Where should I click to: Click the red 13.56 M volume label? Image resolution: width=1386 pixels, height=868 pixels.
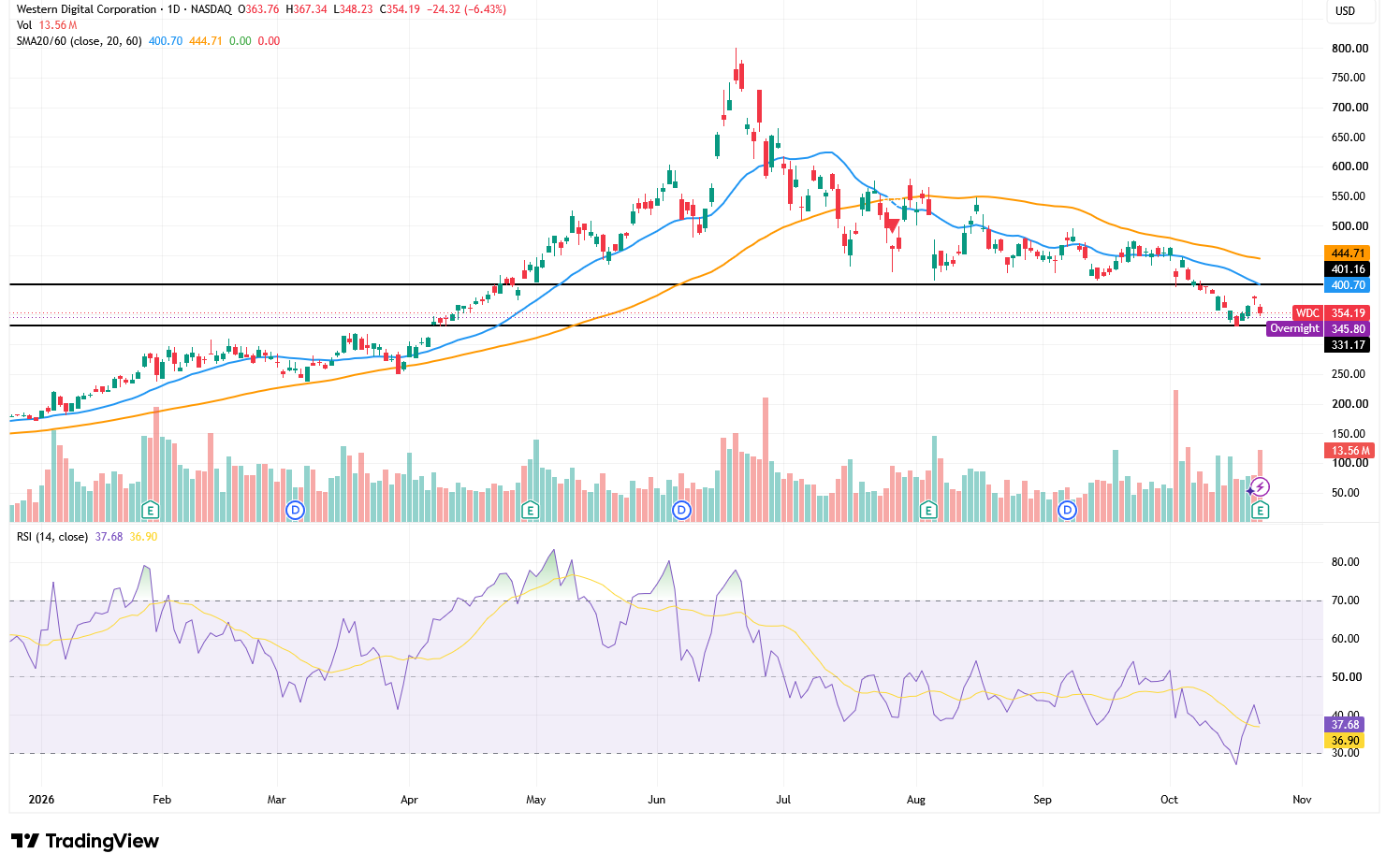point(1348,451)
